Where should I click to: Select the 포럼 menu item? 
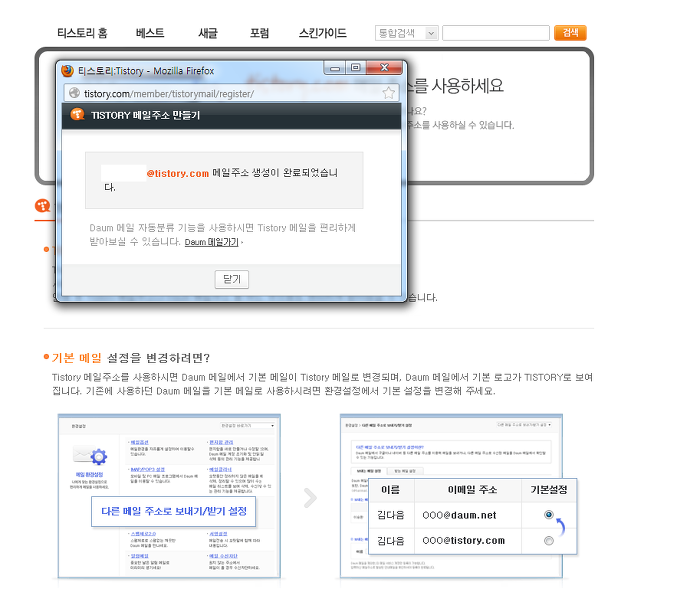(259, 33)
